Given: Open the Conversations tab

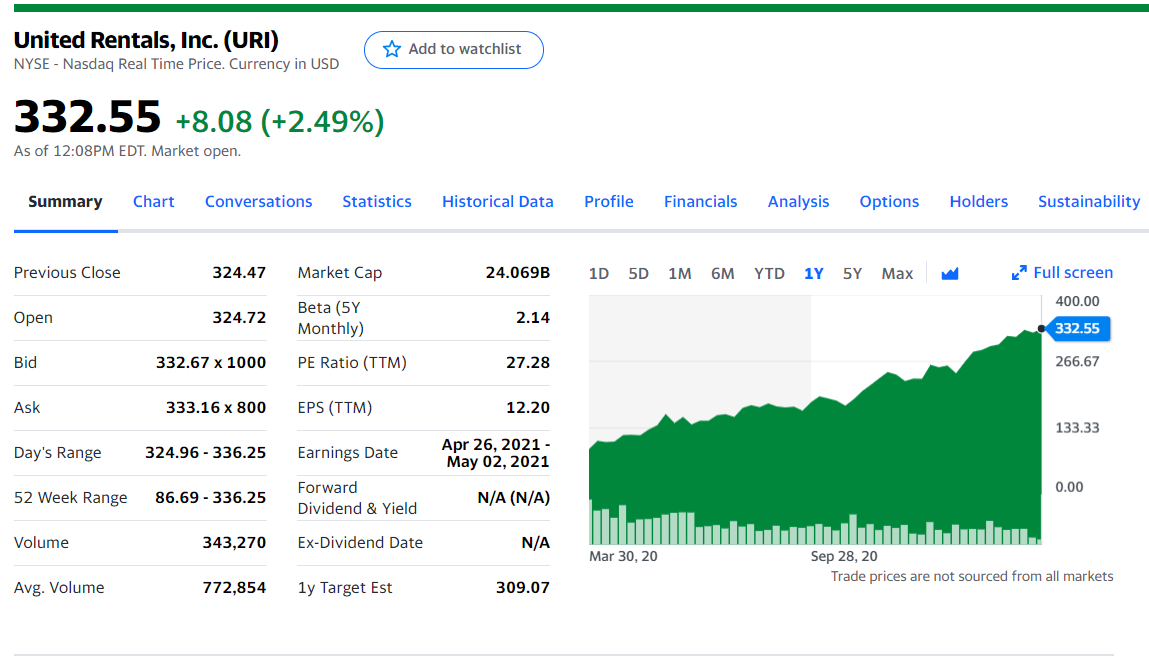Looking at the screenshot, I should click(x=258, y=202).
